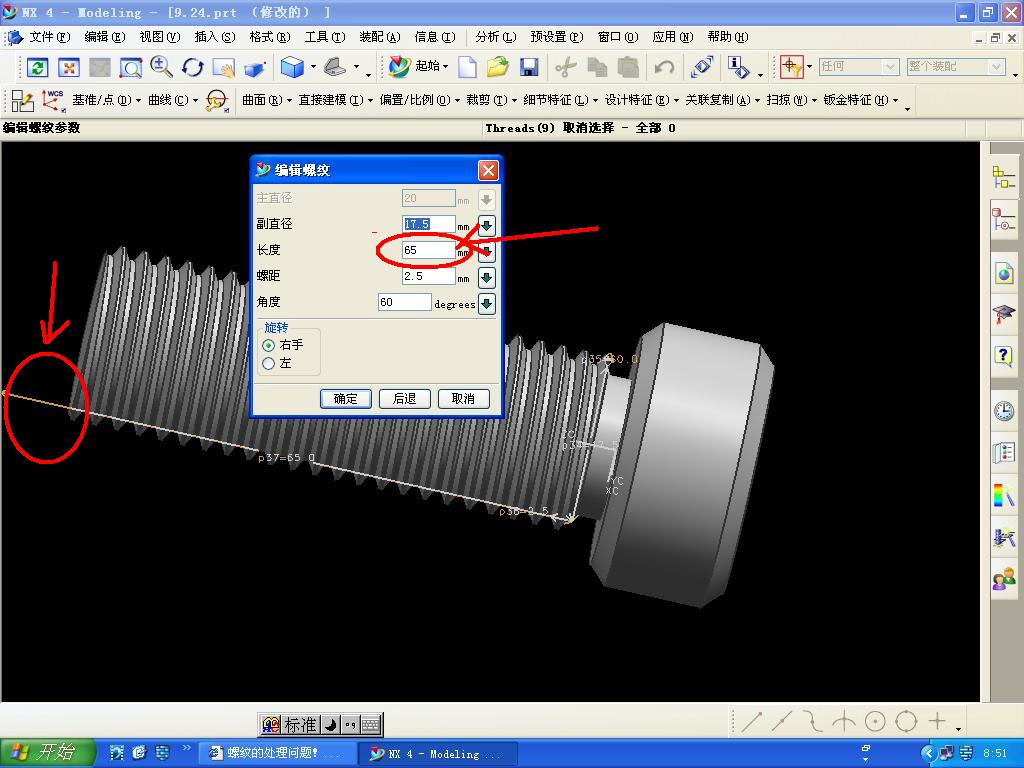Click the 开始 Start button
Viewport: 1024px width, 768px height.
click(x=47, y=753)
